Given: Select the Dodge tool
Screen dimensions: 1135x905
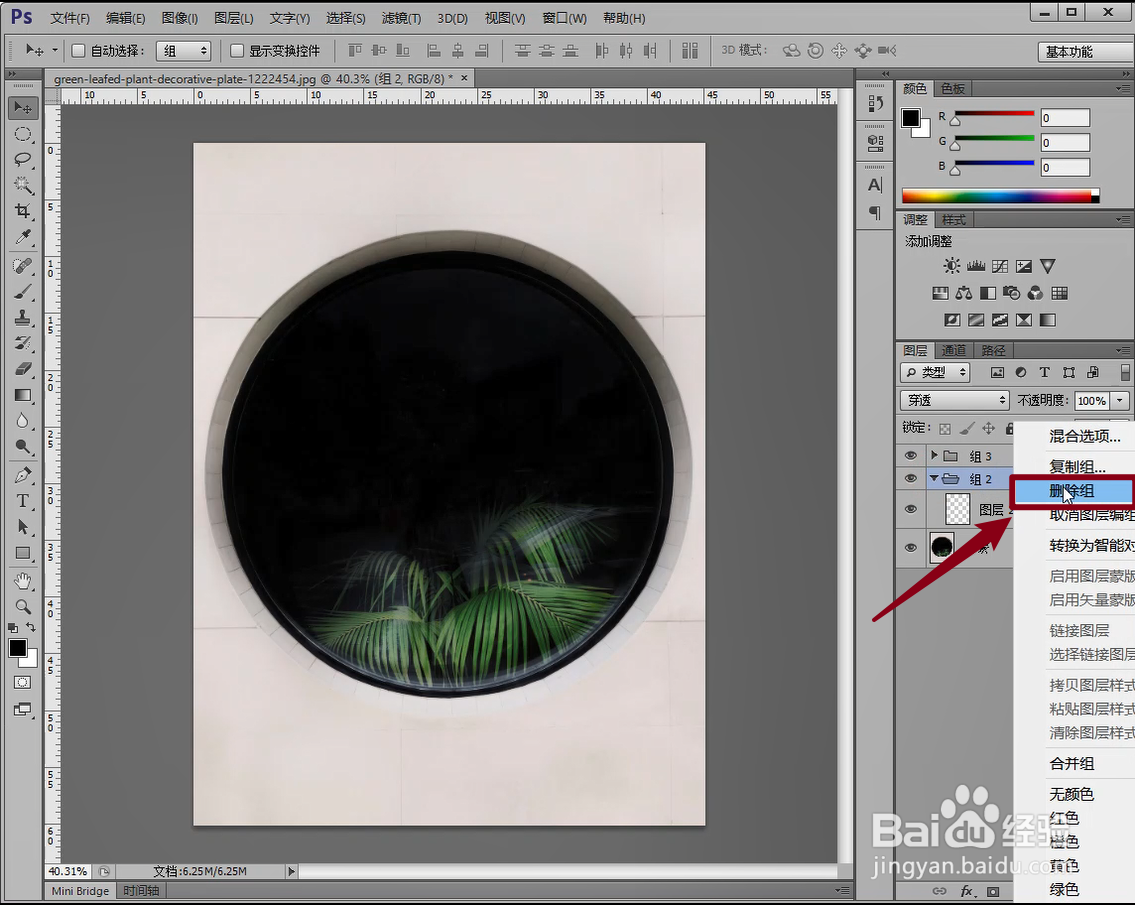Looking at the screenshot, I should 22,446.
